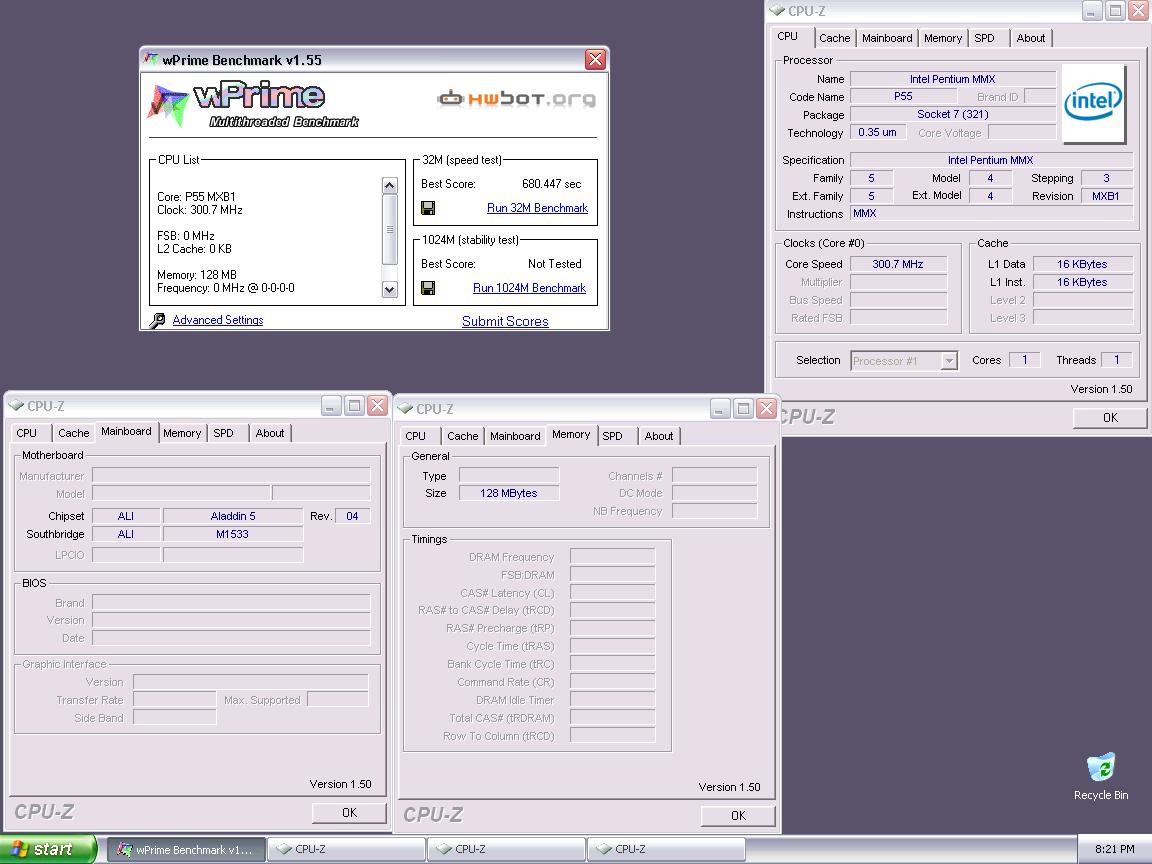Click the Revision MXB1 field
The width and height of the screenshot is (1152, 864).
(1105, 196)
